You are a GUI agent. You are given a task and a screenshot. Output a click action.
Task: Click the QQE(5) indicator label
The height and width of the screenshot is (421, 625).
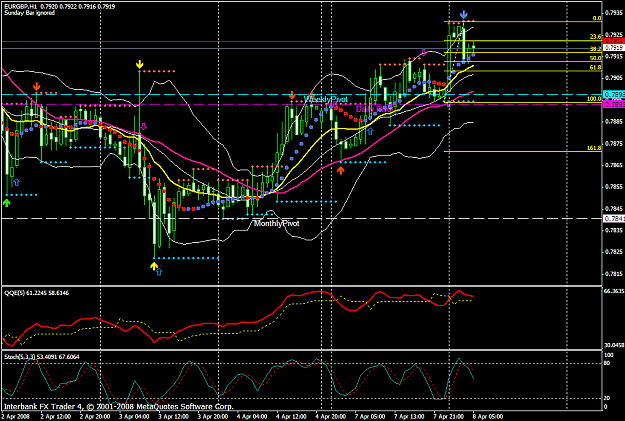click(x=36, y=293)
